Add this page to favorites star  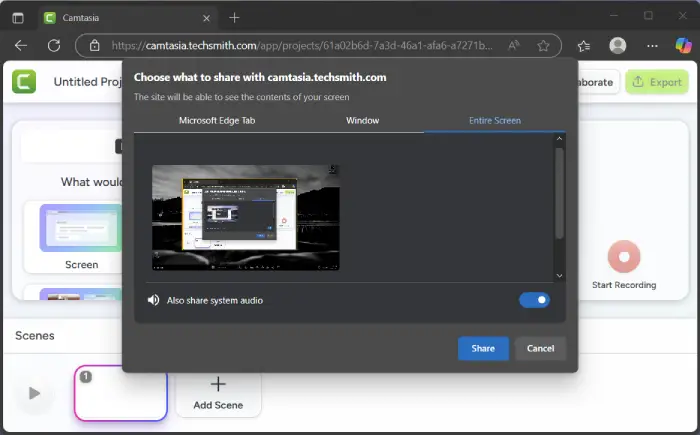[x=543, y=46]
